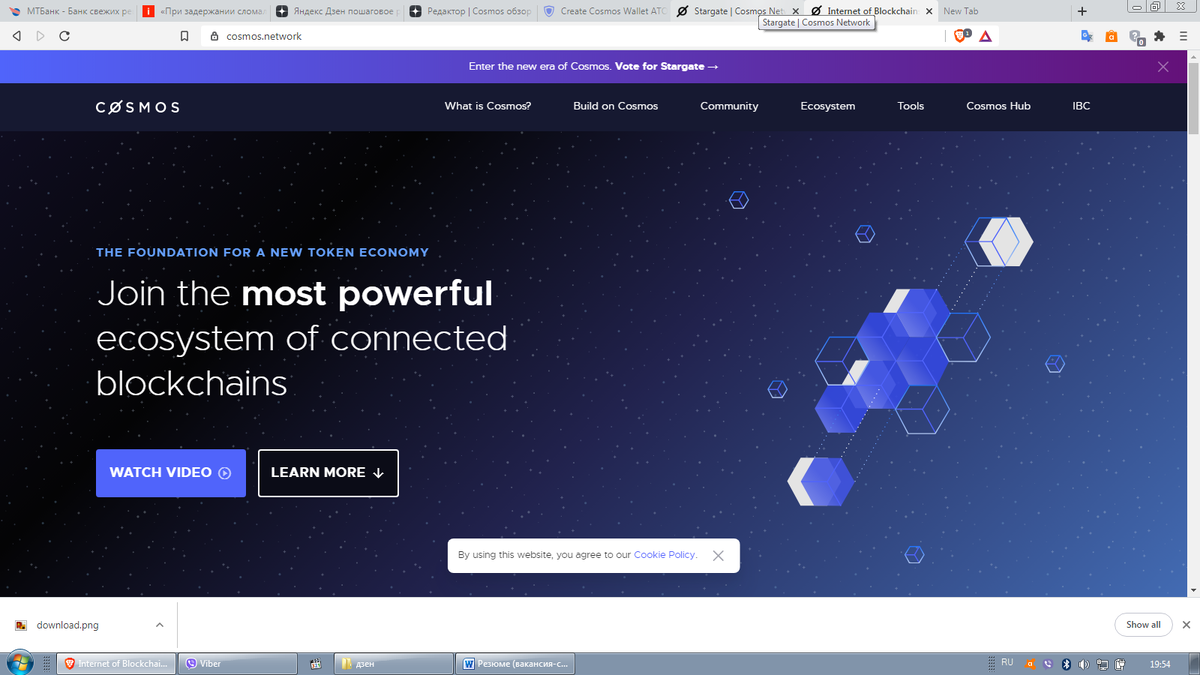This screenshot has width=1200, height=675.
Task: Click the Brave Shields lion icon
Action: pyautogui.click(x=962, y=35)
